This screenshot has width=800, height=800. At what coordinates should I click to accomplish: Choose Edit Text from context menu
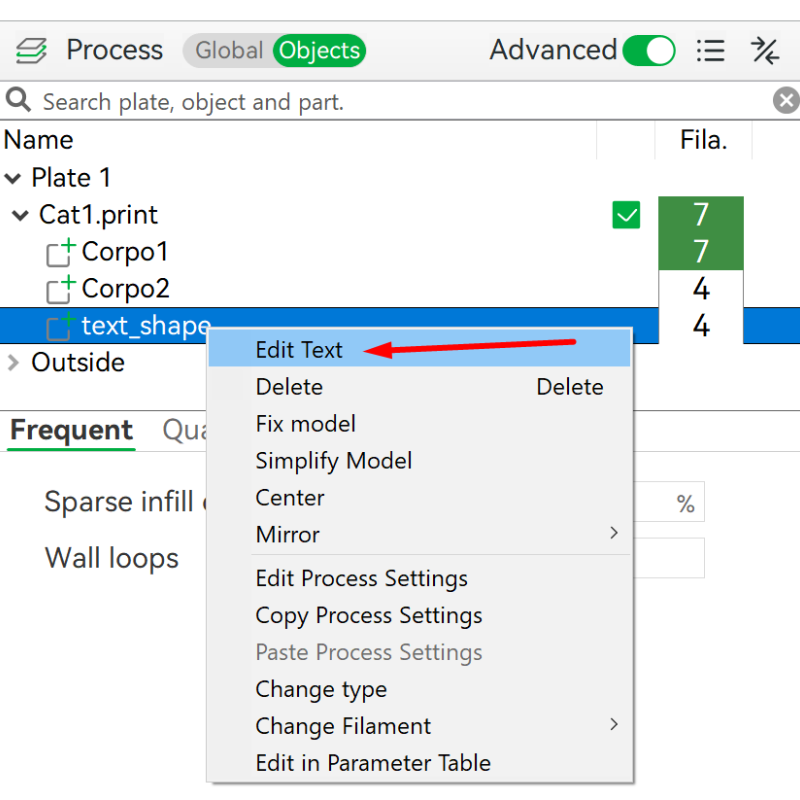pyautogui.click(x=299, y=350)
